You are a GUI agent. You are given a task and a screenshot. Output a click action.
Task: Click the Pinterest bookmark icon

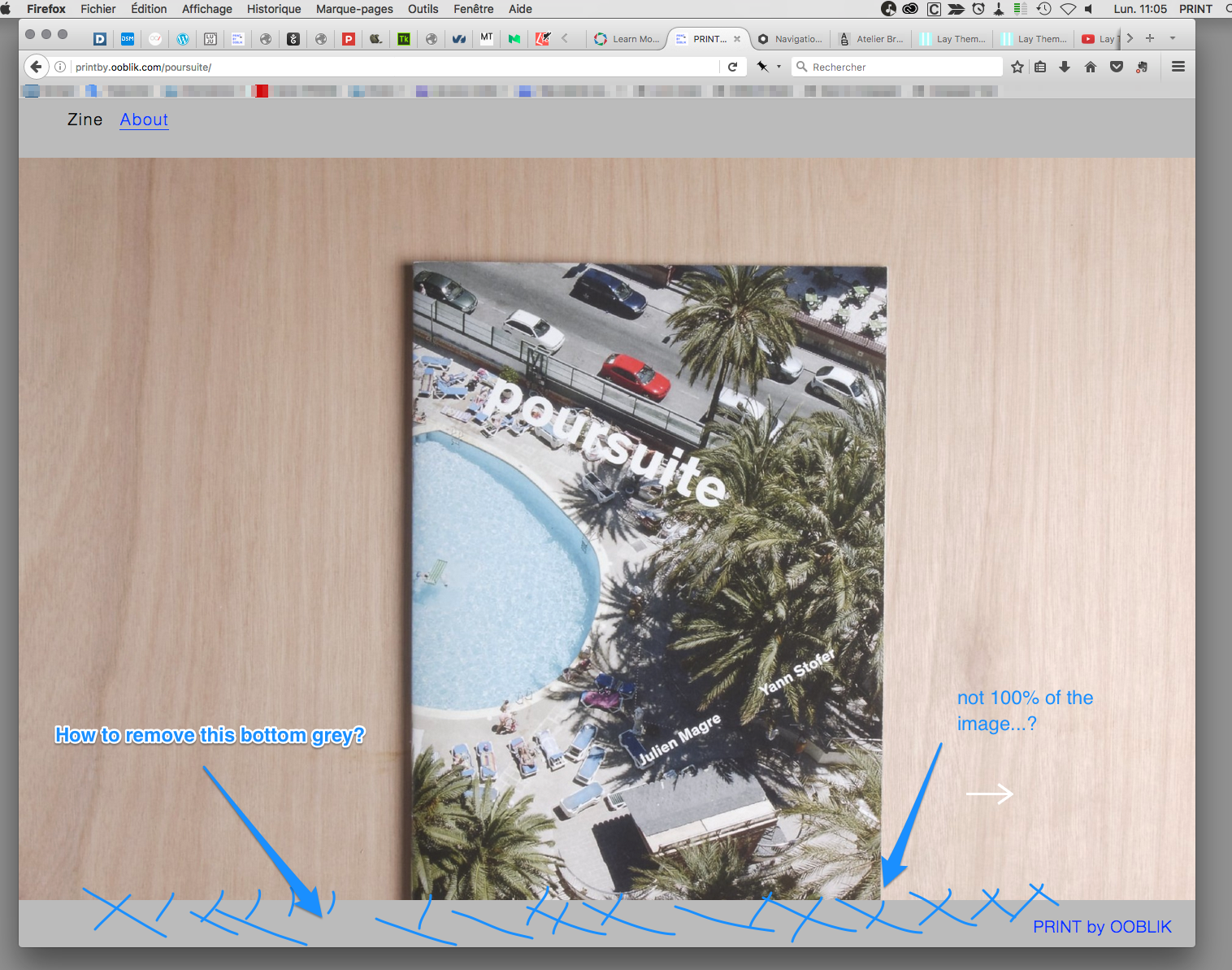349,38
